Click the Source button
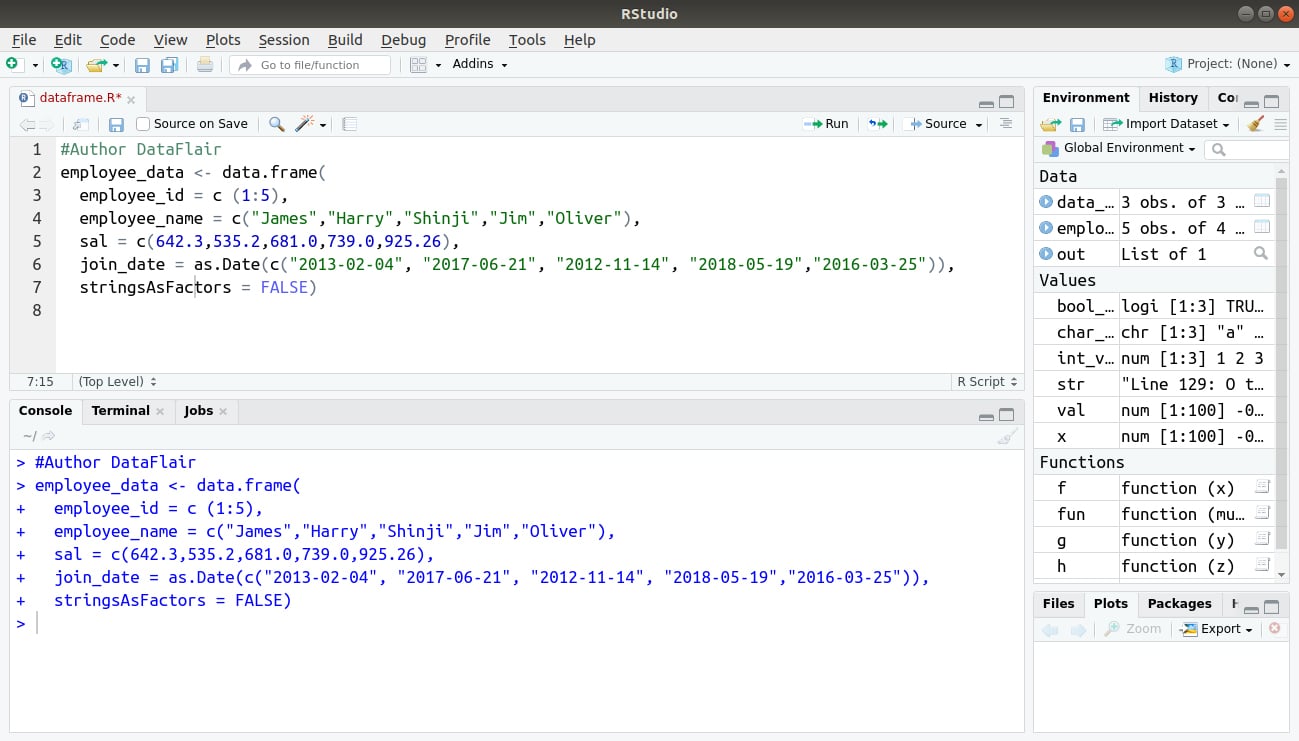 click(x=936, y=124)
